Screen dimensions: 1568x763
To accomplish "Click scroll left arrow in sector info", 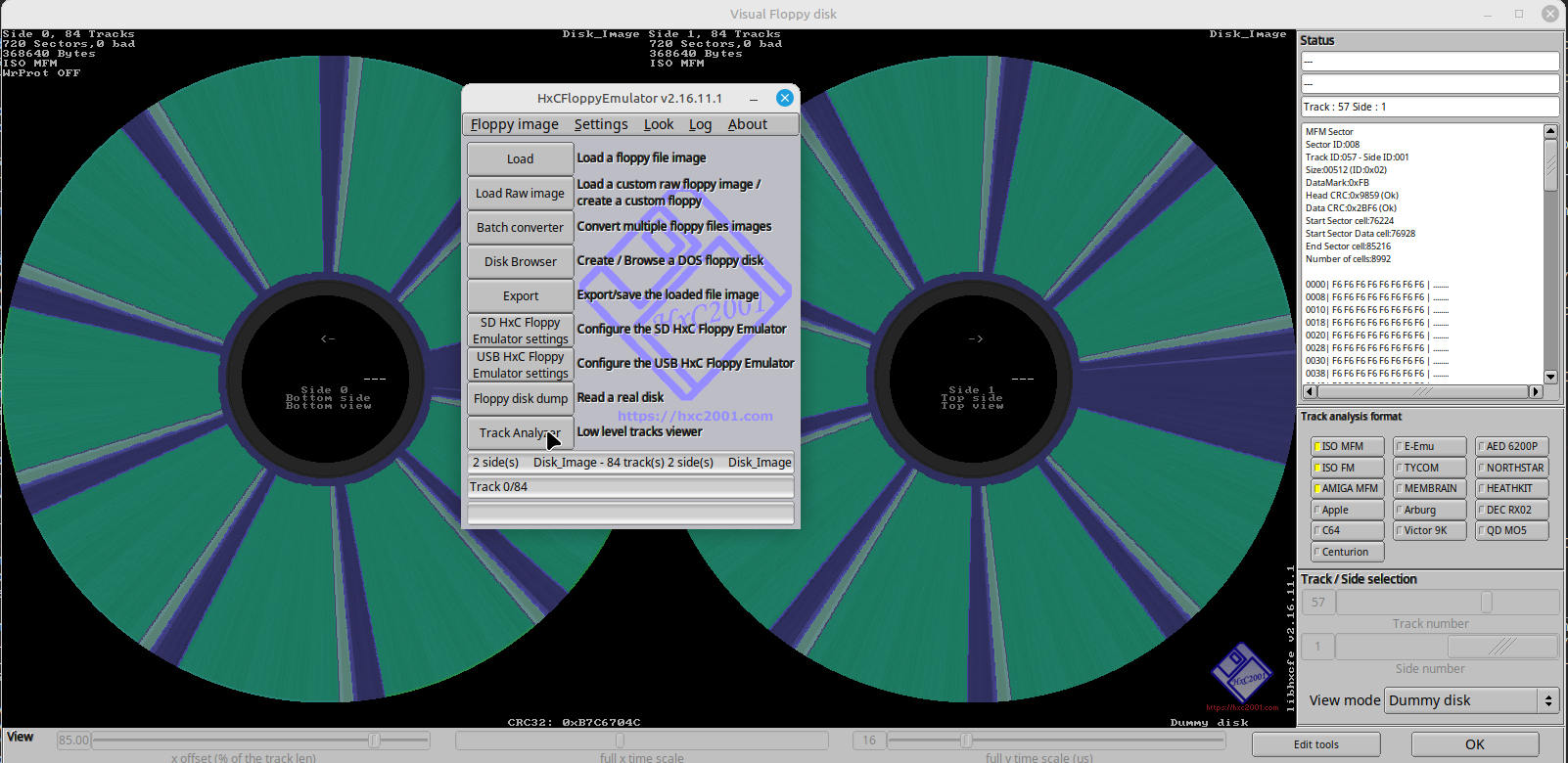I will [x=1310, y=391].
